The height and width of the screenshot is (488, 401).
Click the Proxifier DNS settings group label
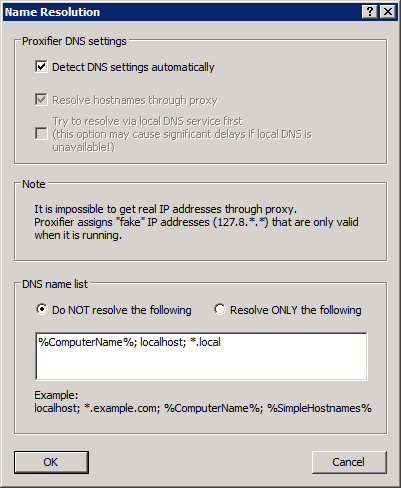tap(74, 41)
